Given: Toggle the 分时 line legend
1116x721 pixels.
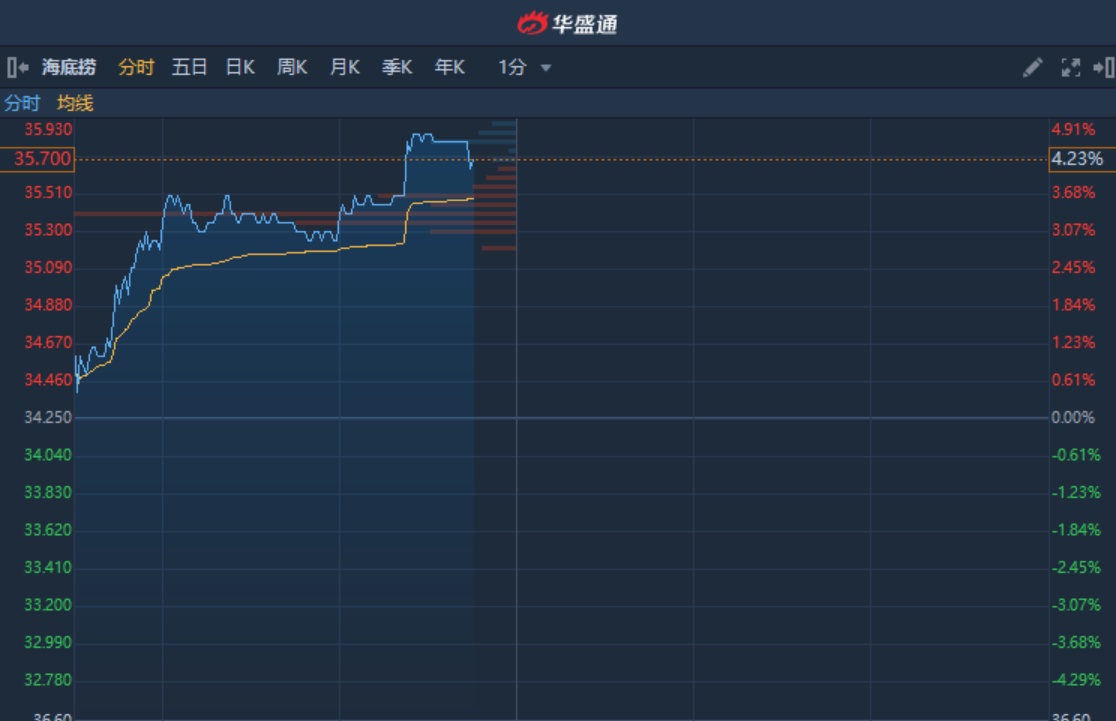Looking at the screenshot, I should click(x=22, y=103).
